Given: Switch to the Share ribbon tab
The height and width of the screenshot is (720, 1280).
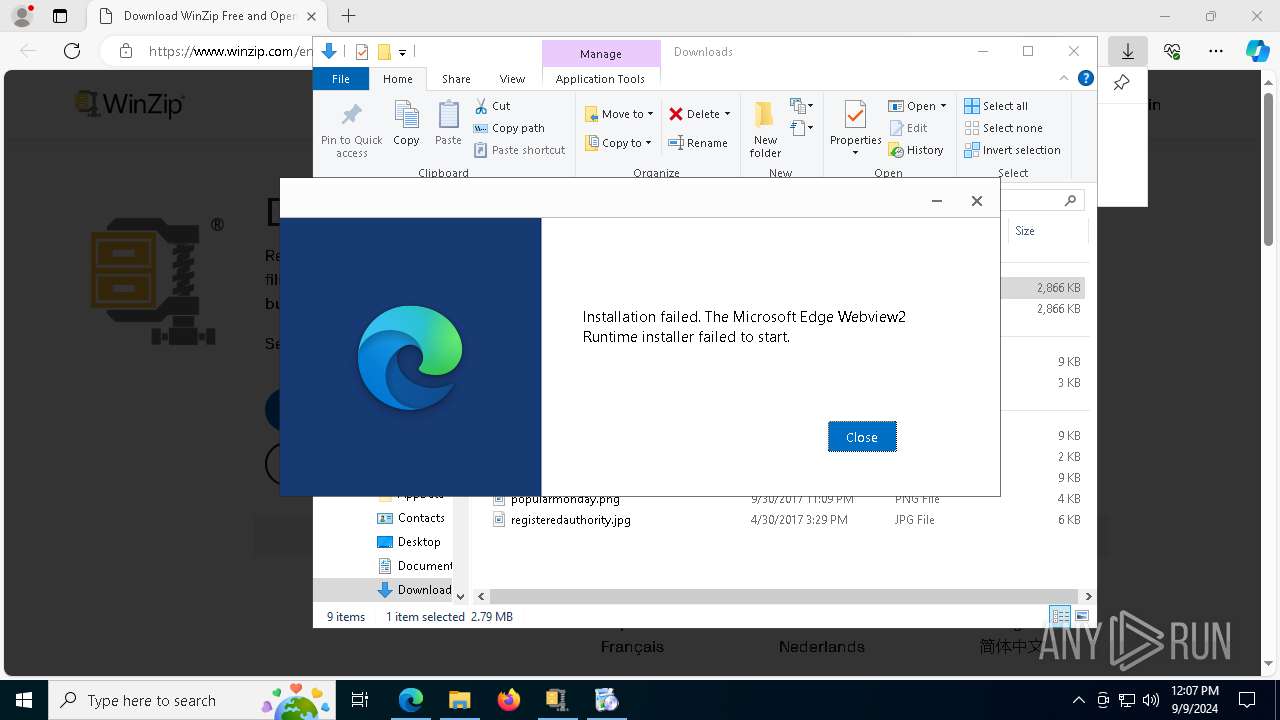Looking at the screenshot, I should (x=456, y=79).
